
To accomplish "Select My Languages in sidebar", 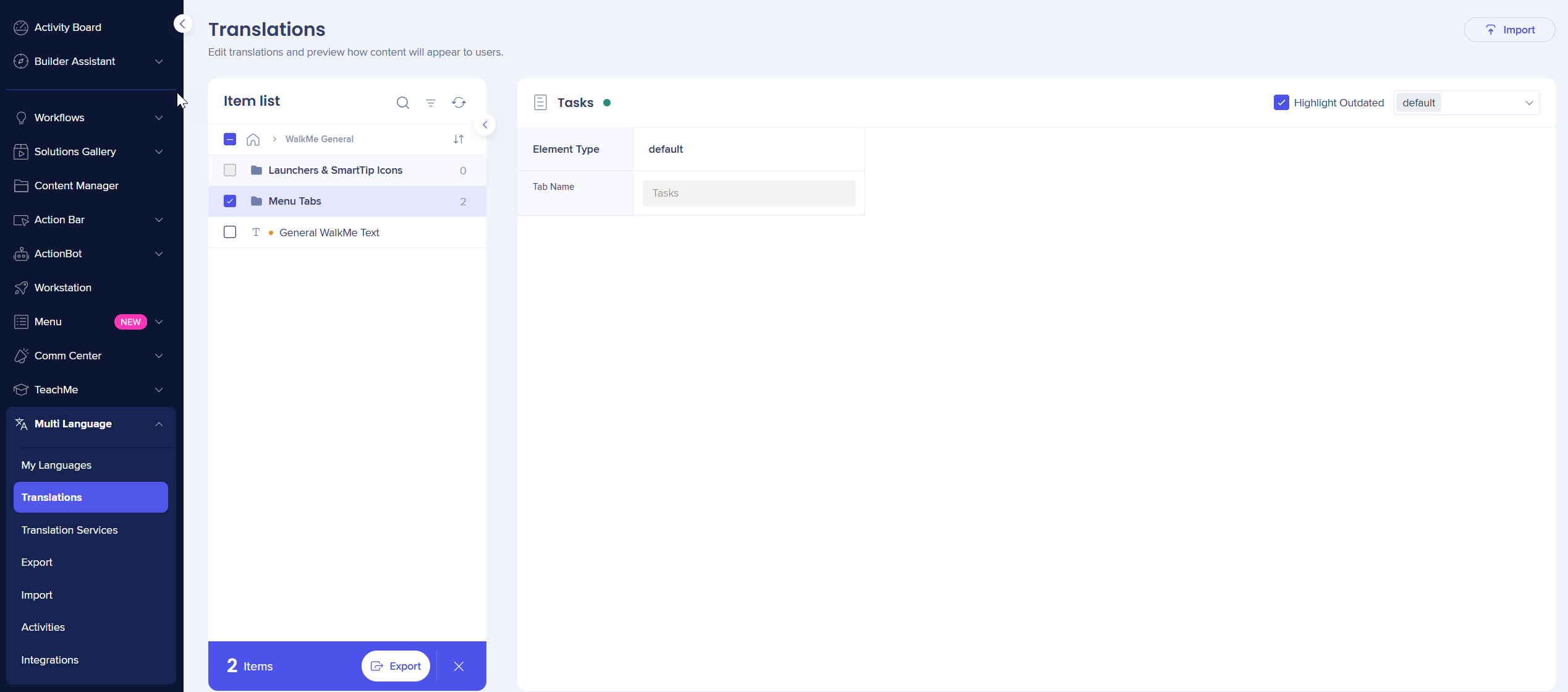I will pyautogui.click(x=56, y=465).
